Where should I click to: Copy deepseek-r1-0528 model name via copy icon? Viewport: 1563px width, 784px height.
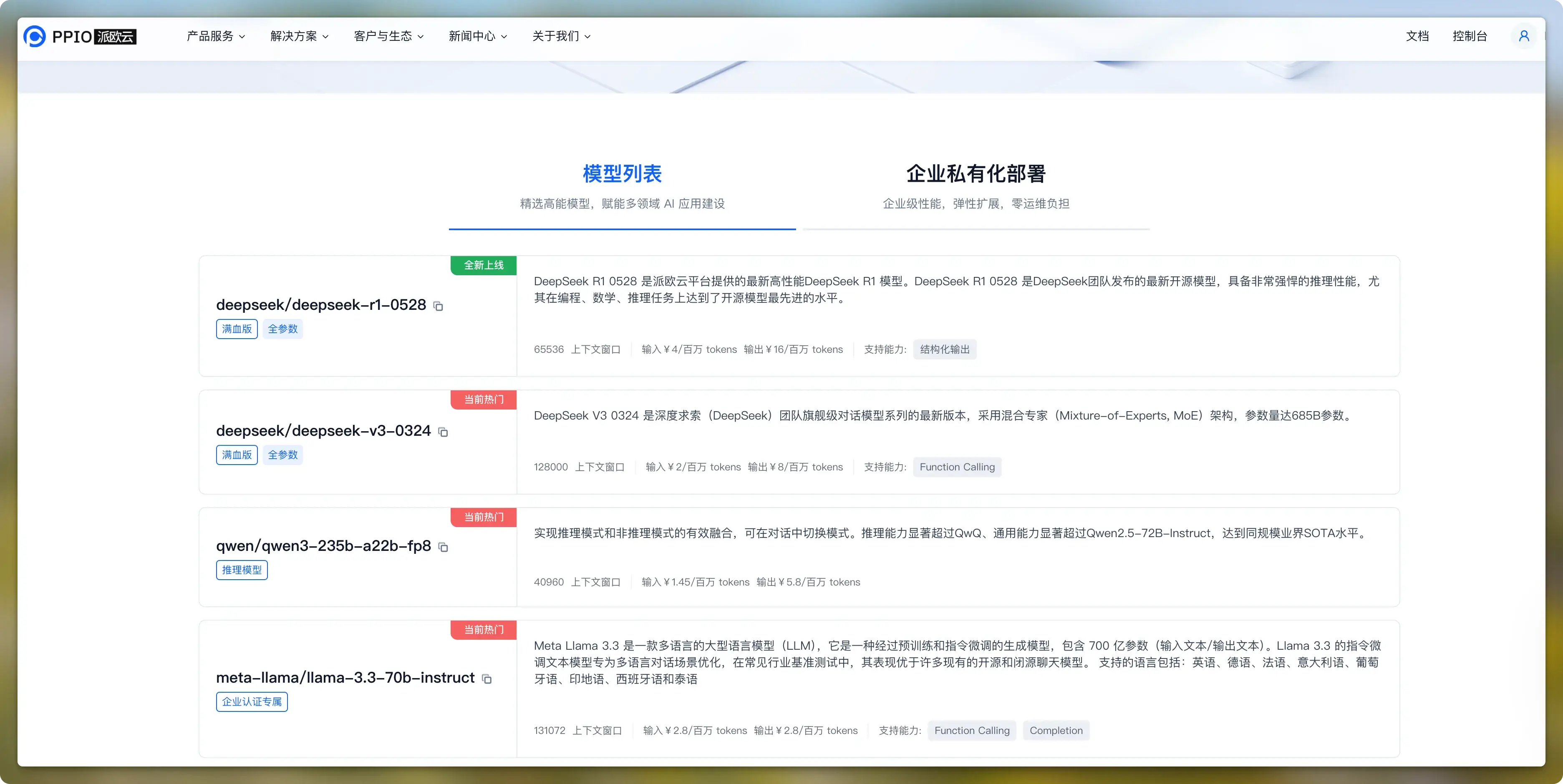click(439, 306)
